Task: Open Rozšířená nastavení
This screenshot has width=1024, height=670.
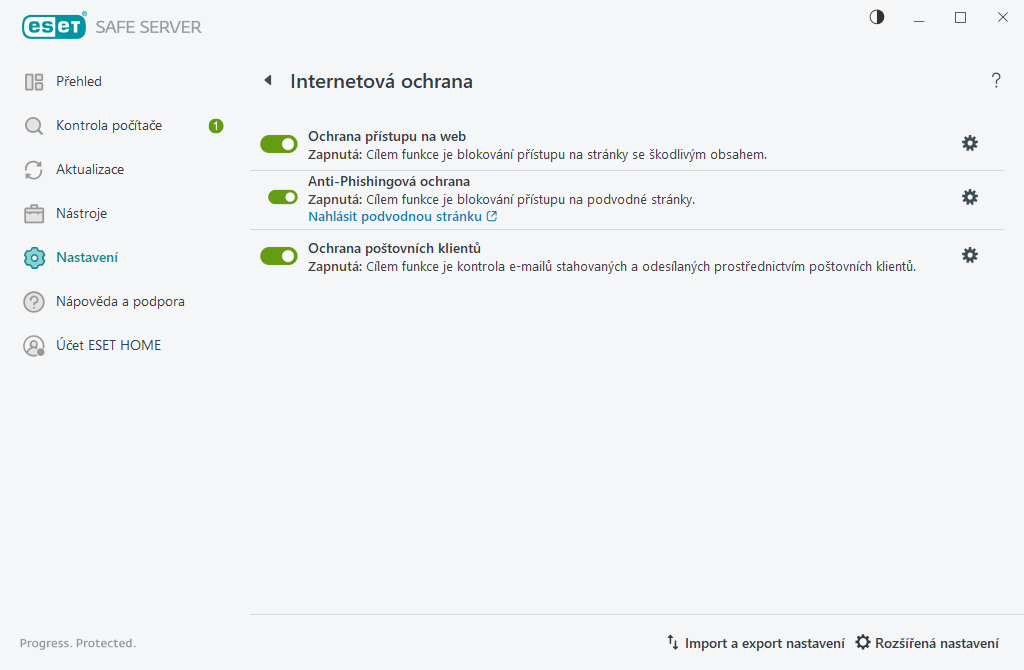Action: point(926,643)
